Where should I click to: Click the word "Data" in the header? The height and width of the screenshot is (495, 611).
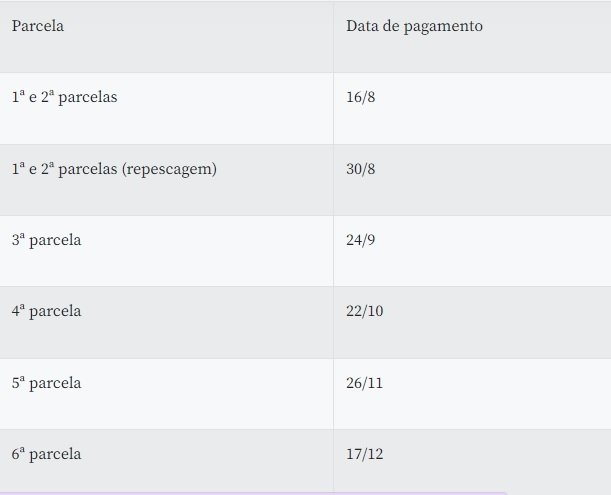[362, 27]
